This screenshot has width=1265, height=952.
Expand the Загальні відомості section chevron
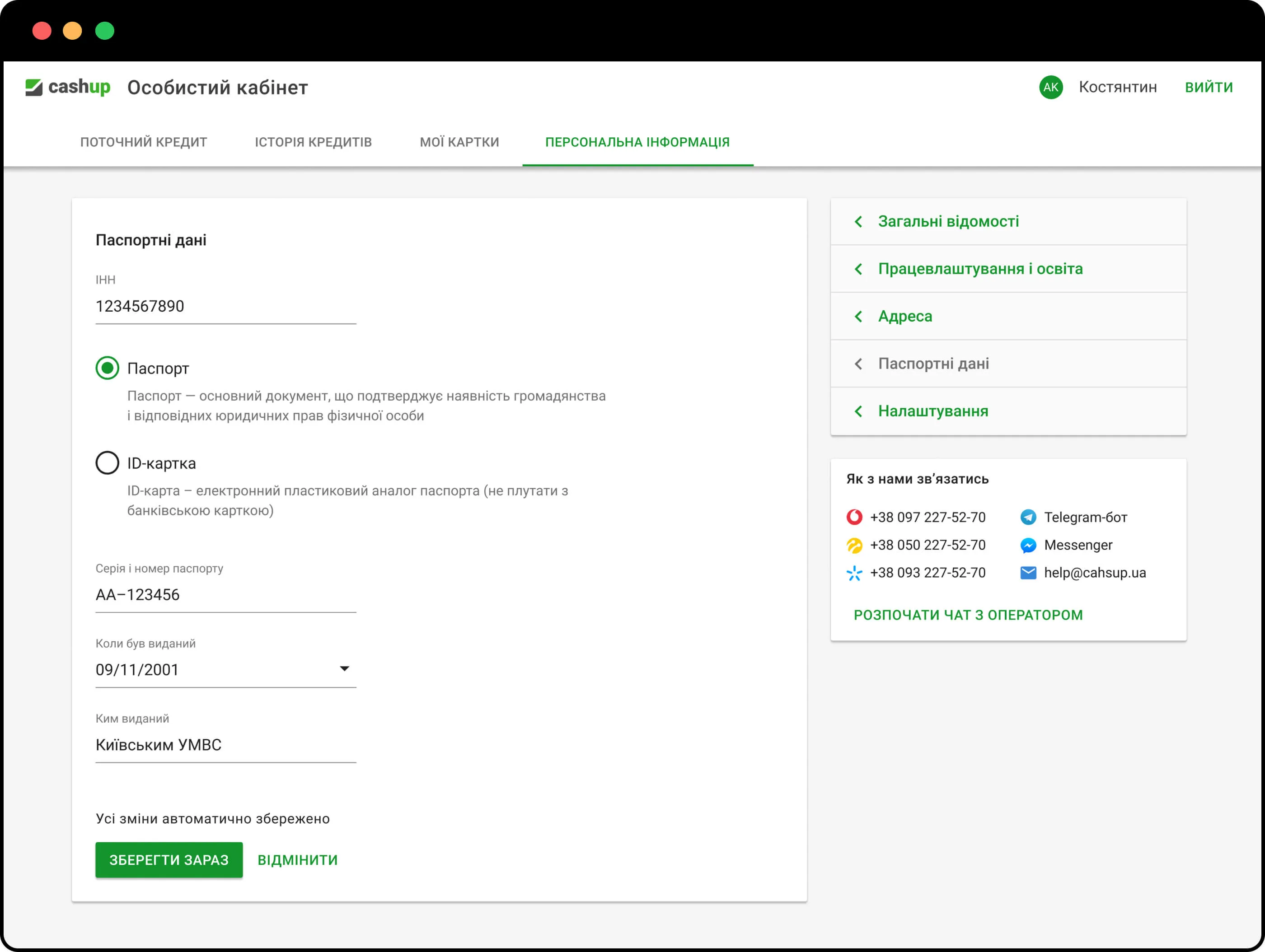858,221
